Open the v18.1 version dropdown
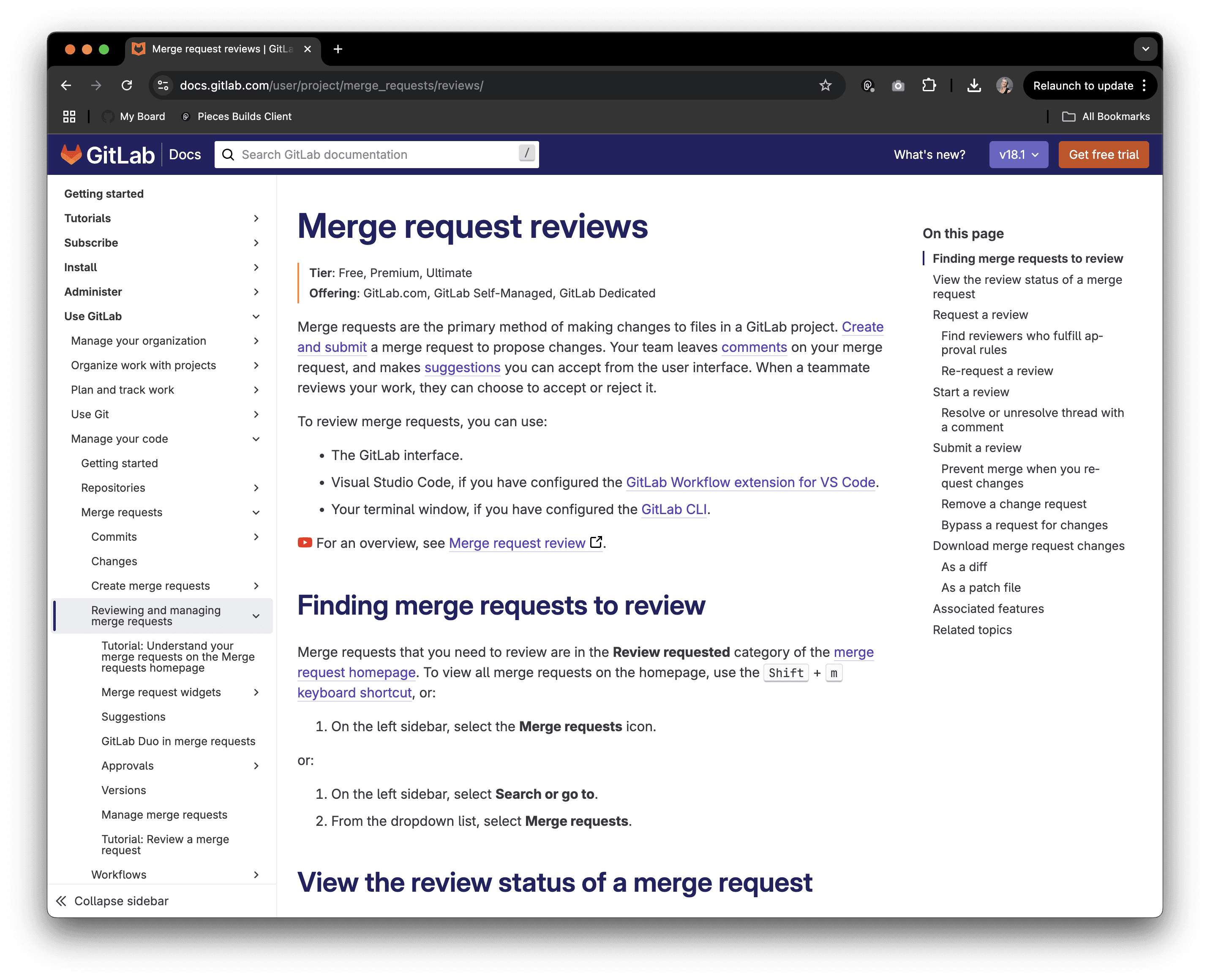The image size is (1210, 980). click(1018, 155)
